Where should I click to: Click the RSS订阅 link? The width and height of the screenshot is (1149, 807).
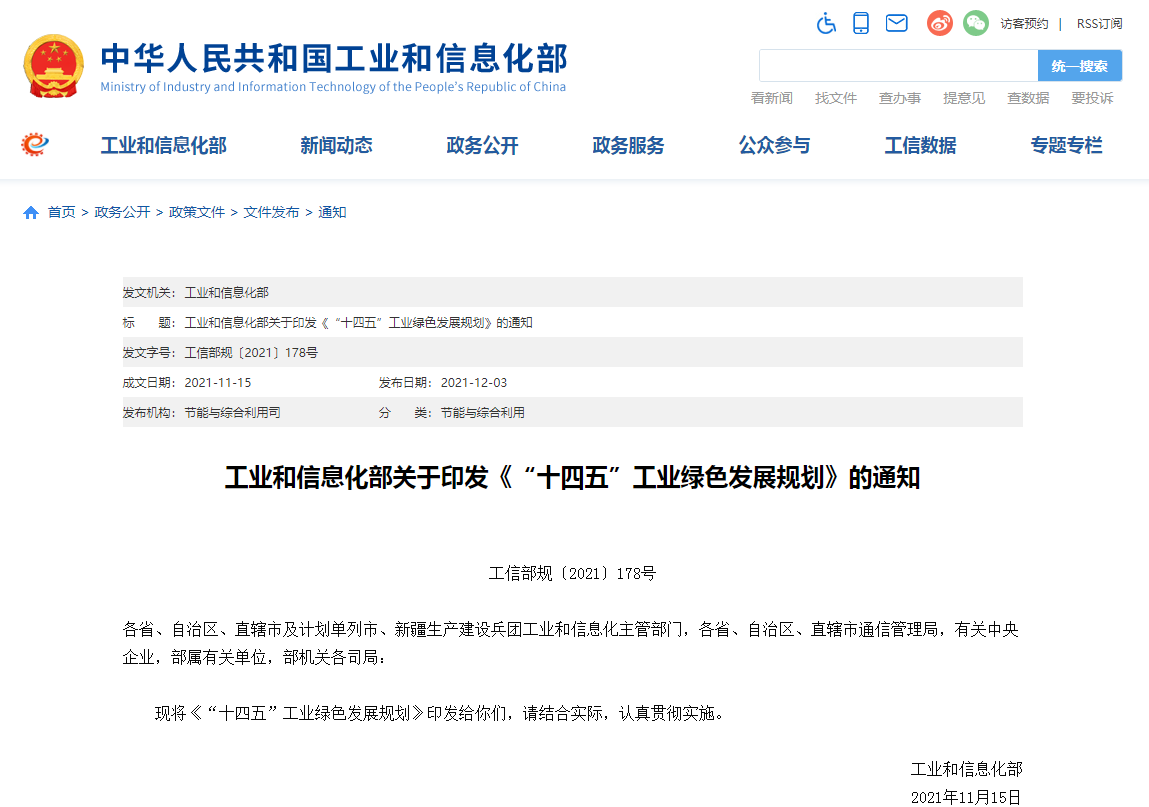[x=1099, y=24]
